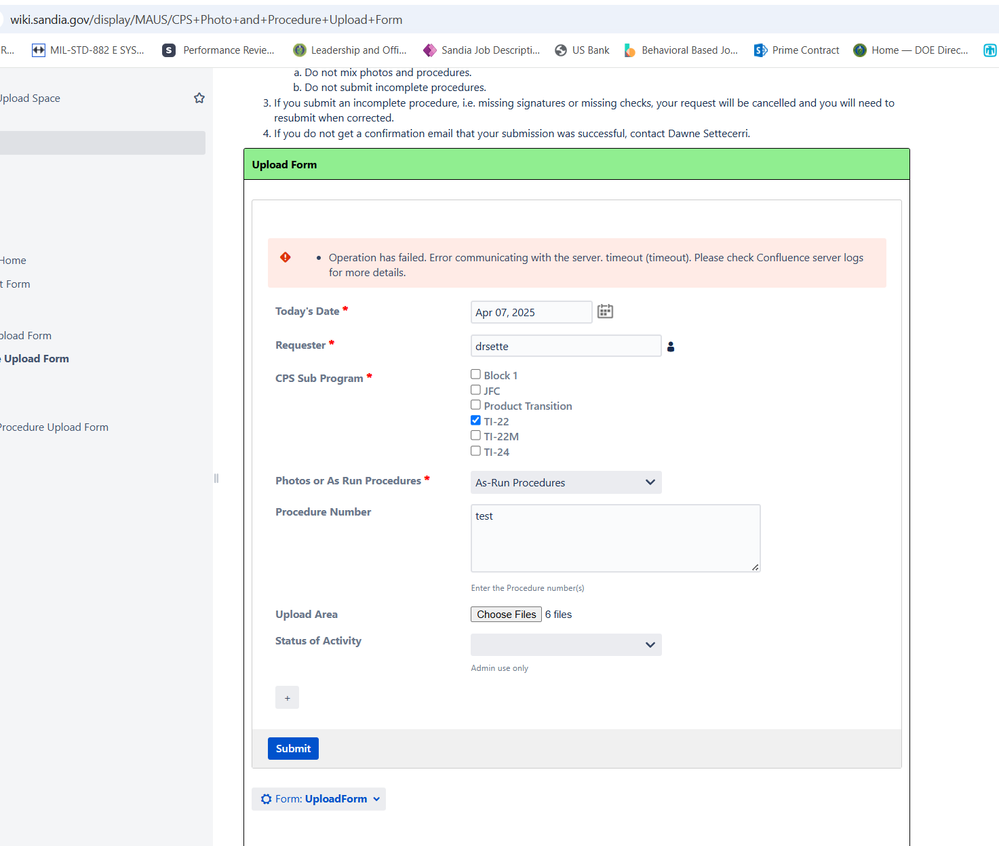The image size is (999, 846).
Task: Click the plus add-row button
Action: [x=287, y=698]
